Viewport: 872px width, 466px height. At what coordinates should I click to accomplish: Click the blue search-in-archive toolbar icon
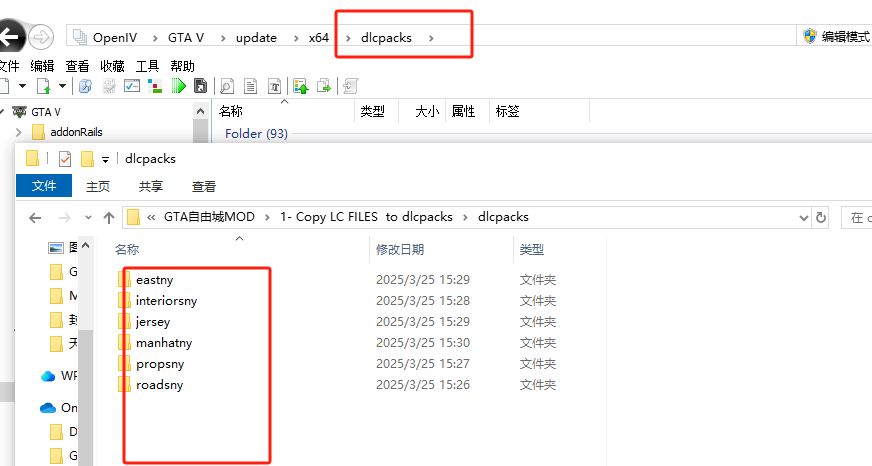(x=85, y=86)
